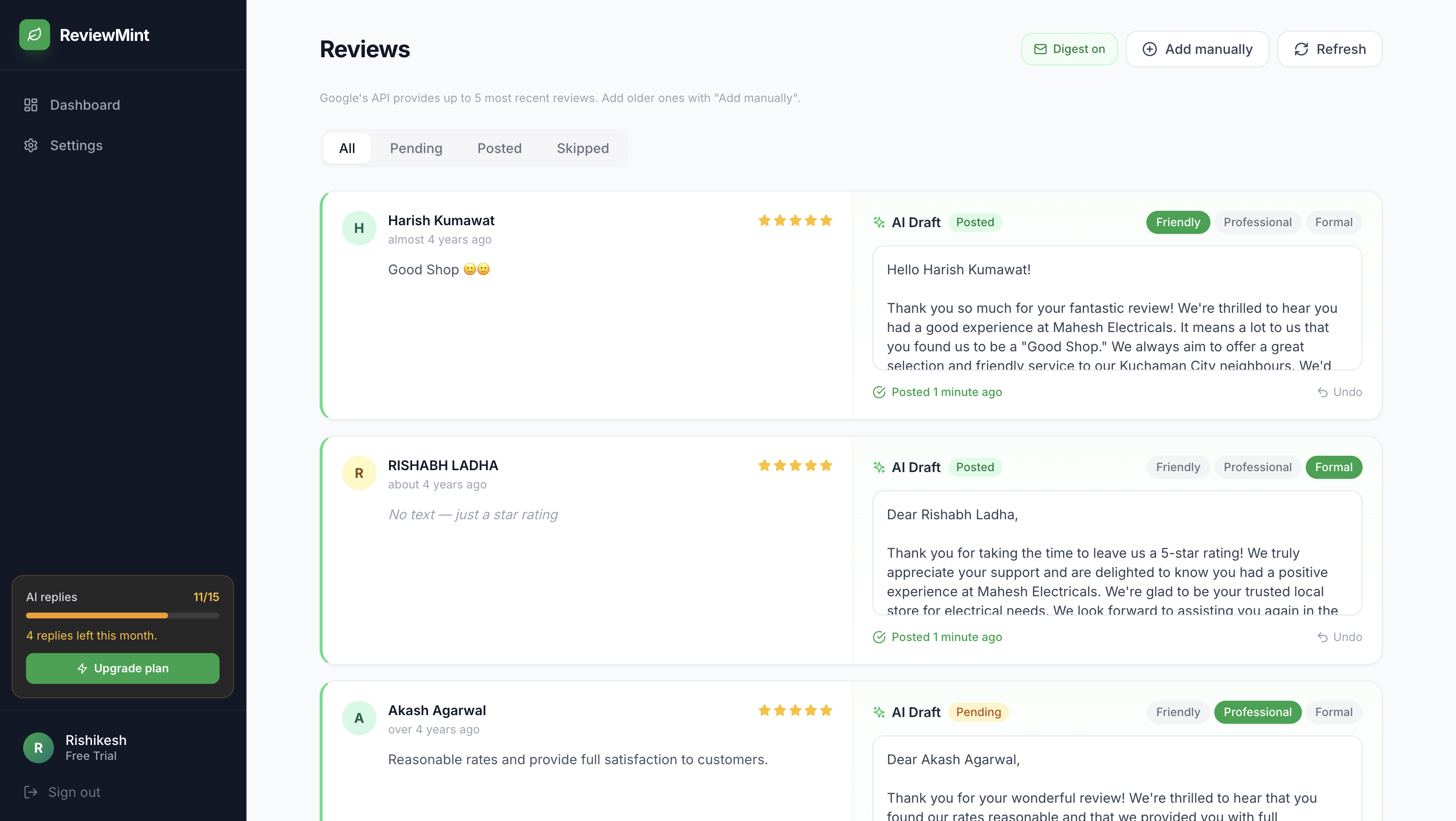Click the ReviewMint leaf logo icon
The height and width of the screenshot is (821, 1456).
coord(35,35)
